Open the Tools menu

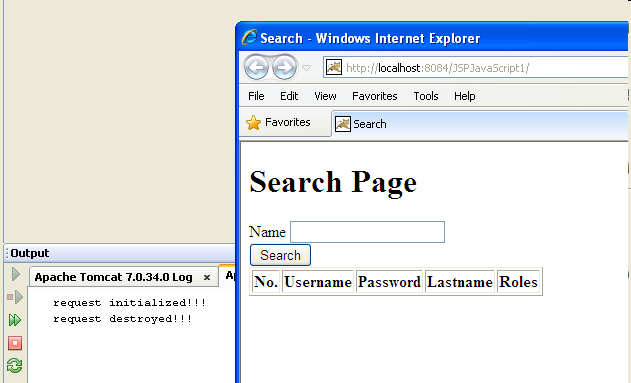426,96
